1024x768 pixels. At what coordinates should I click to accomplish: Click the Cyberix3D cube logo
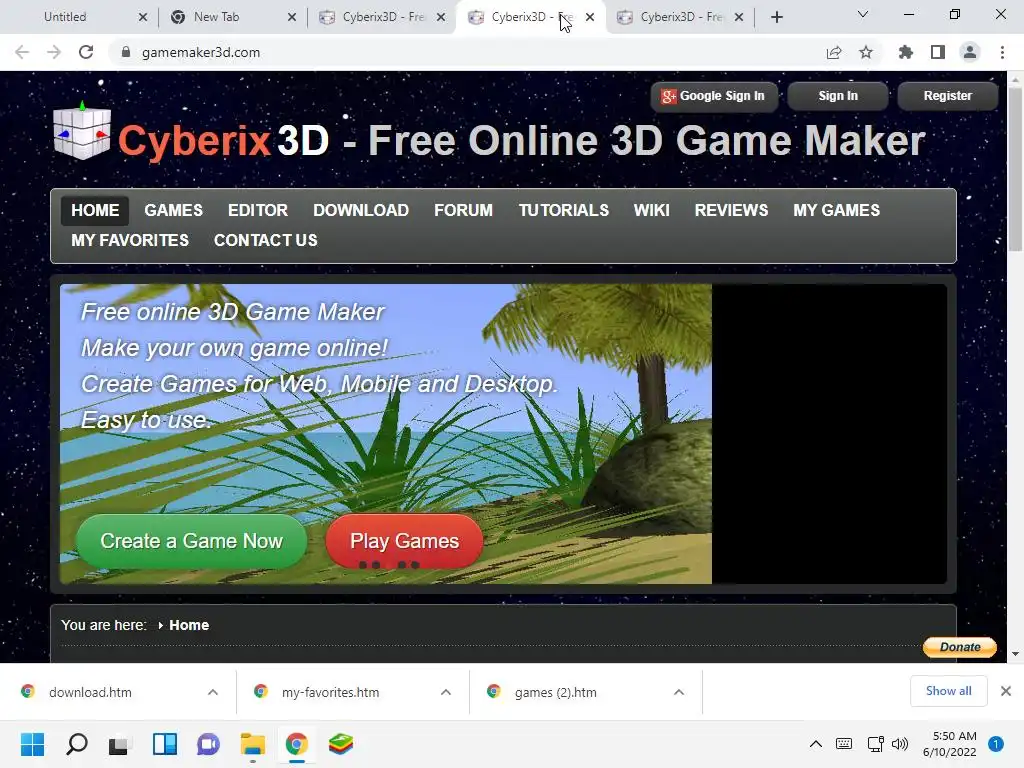coord(82,132)
